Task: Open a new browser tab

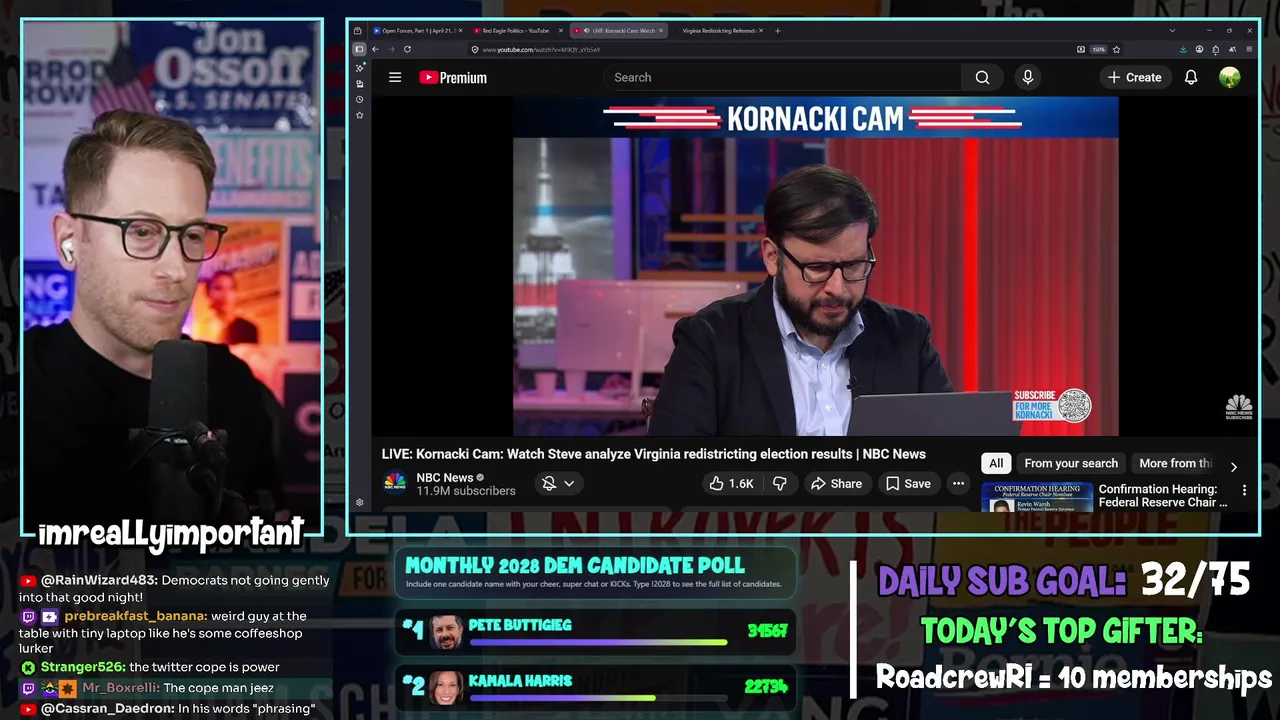Action: (778, 31)
